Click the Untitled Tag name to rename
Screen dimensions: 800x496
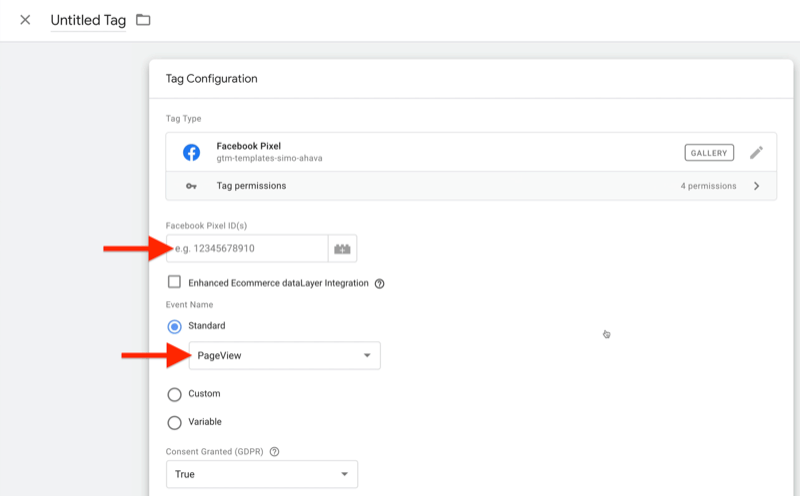[x=89, y=20]
